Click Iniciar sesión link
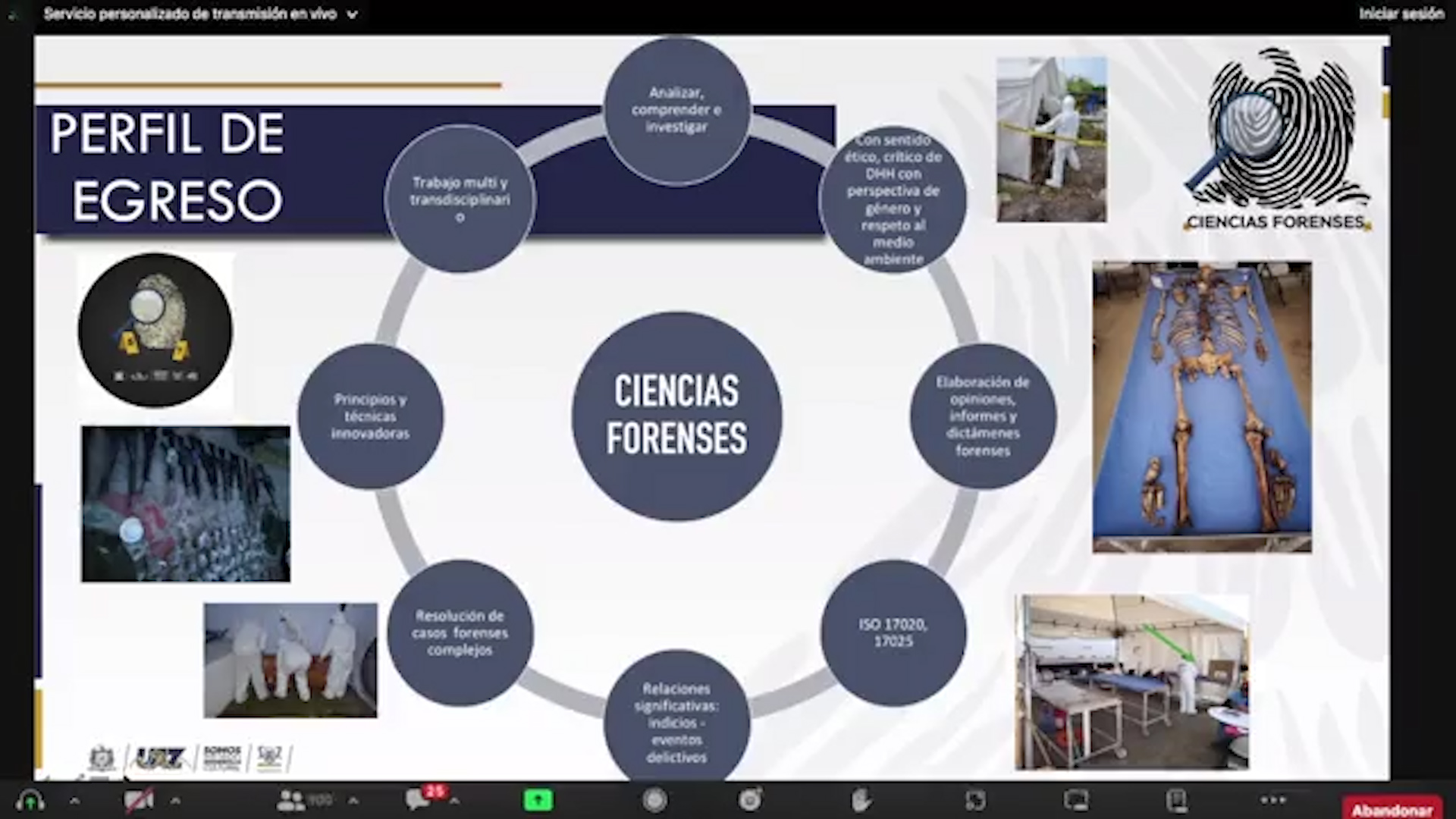Image resolution: width=1456 pixels, height=819 pixels. coord(1401,14)
